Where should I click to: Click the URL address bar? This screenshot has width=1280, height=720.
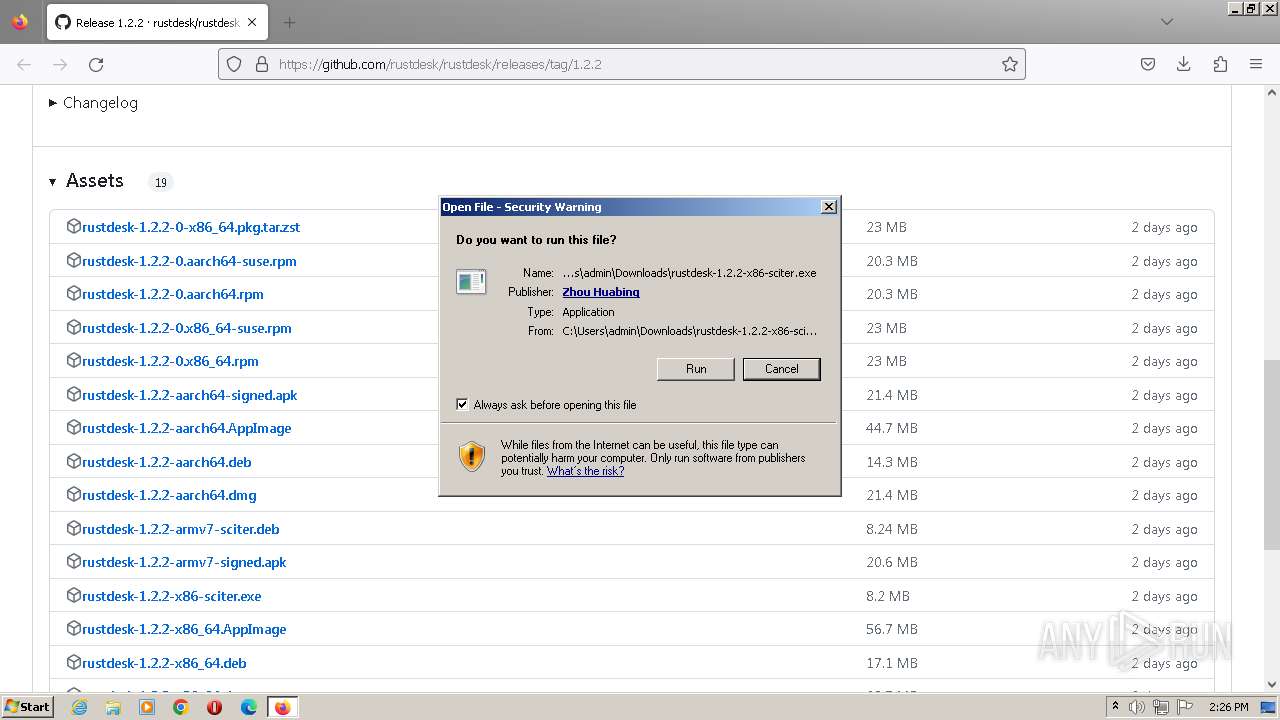pos(622,64)
